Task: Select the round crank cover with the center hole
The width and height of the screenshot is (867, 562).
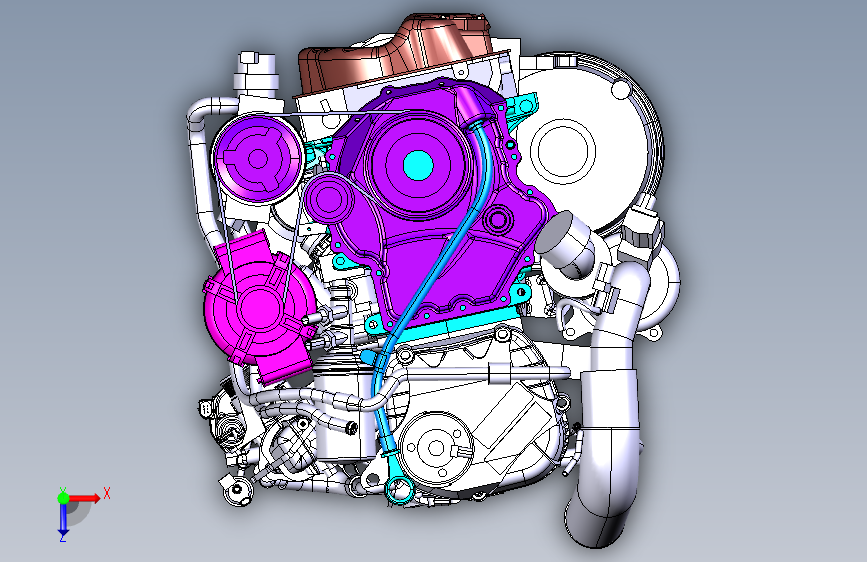Action: 436,448
